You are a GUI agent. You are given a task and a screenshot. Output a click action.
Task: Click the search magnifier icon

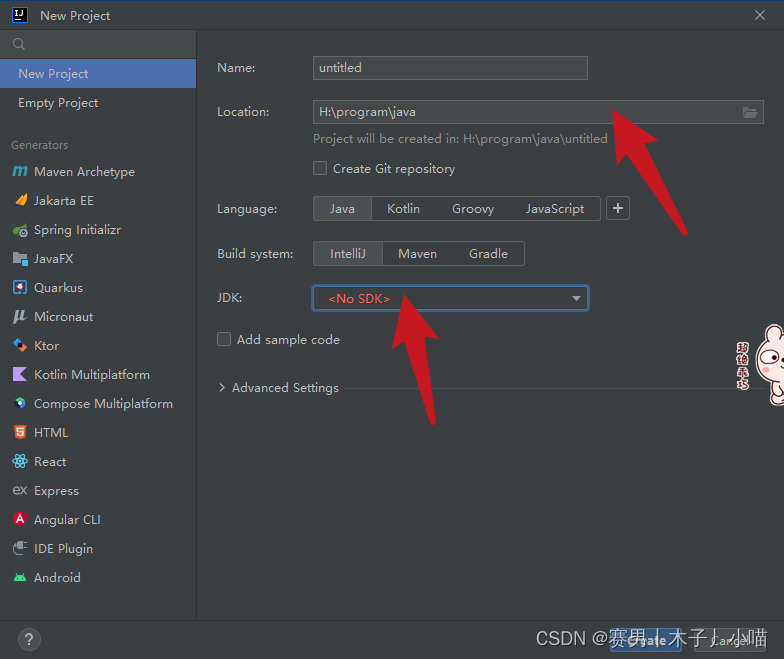tap(19, 44)
